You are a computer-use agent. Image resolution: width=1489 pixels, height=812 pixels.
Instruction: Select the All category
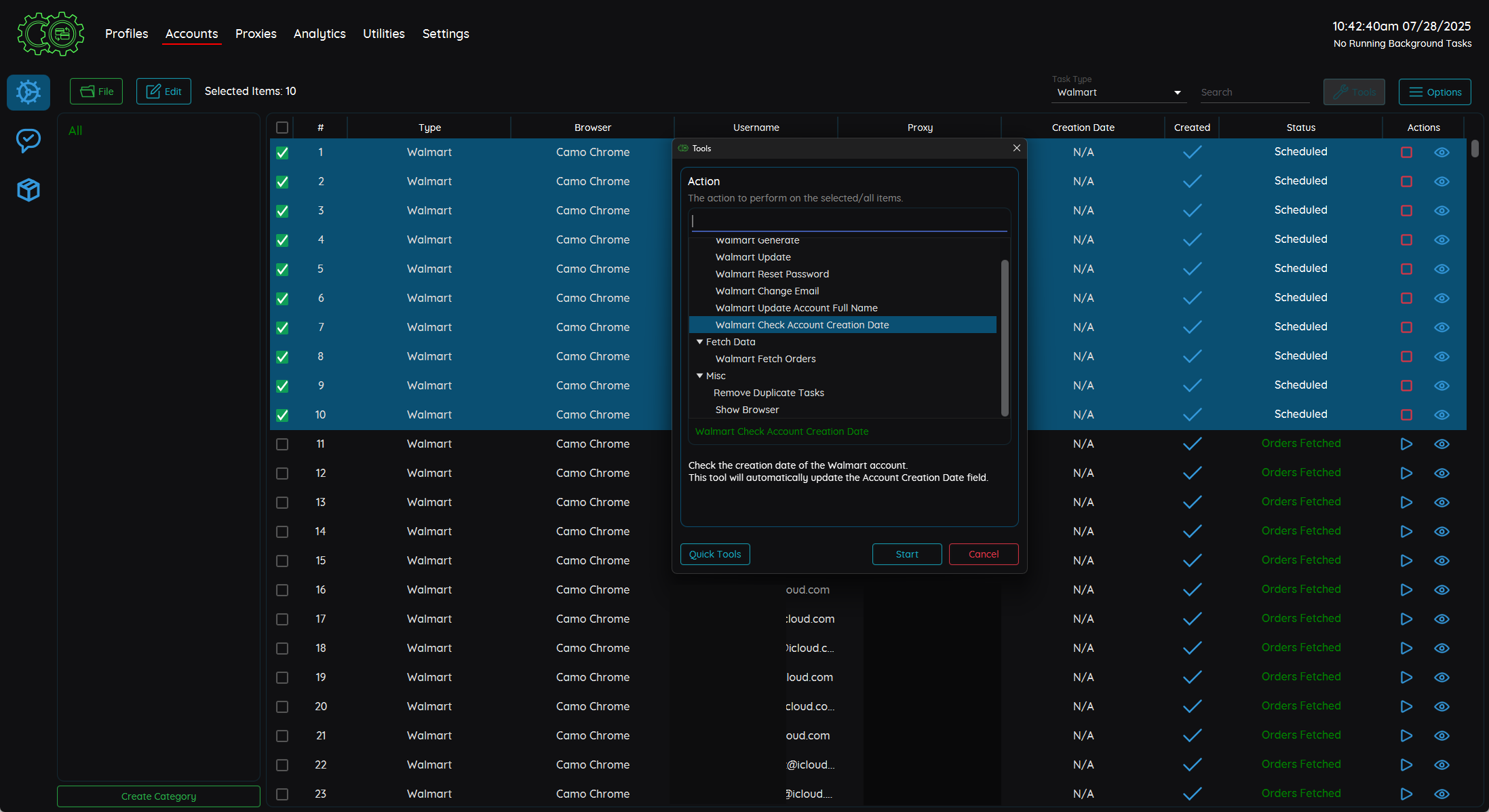pos(75,131)
